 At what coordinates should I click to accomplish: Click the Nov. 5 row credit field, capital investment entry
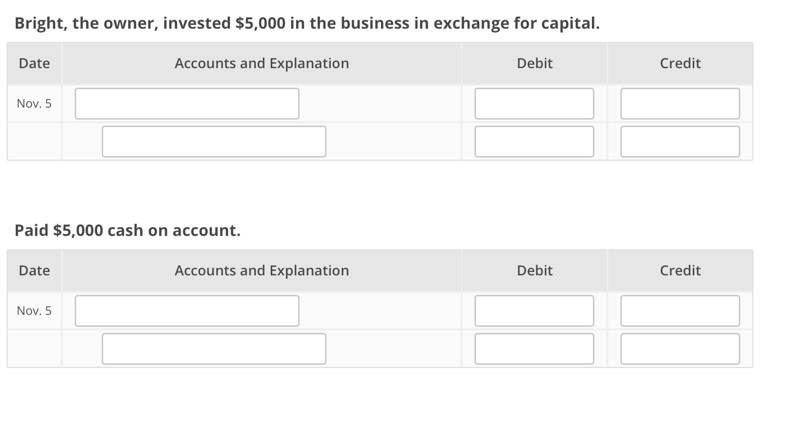tap(680, 103)
